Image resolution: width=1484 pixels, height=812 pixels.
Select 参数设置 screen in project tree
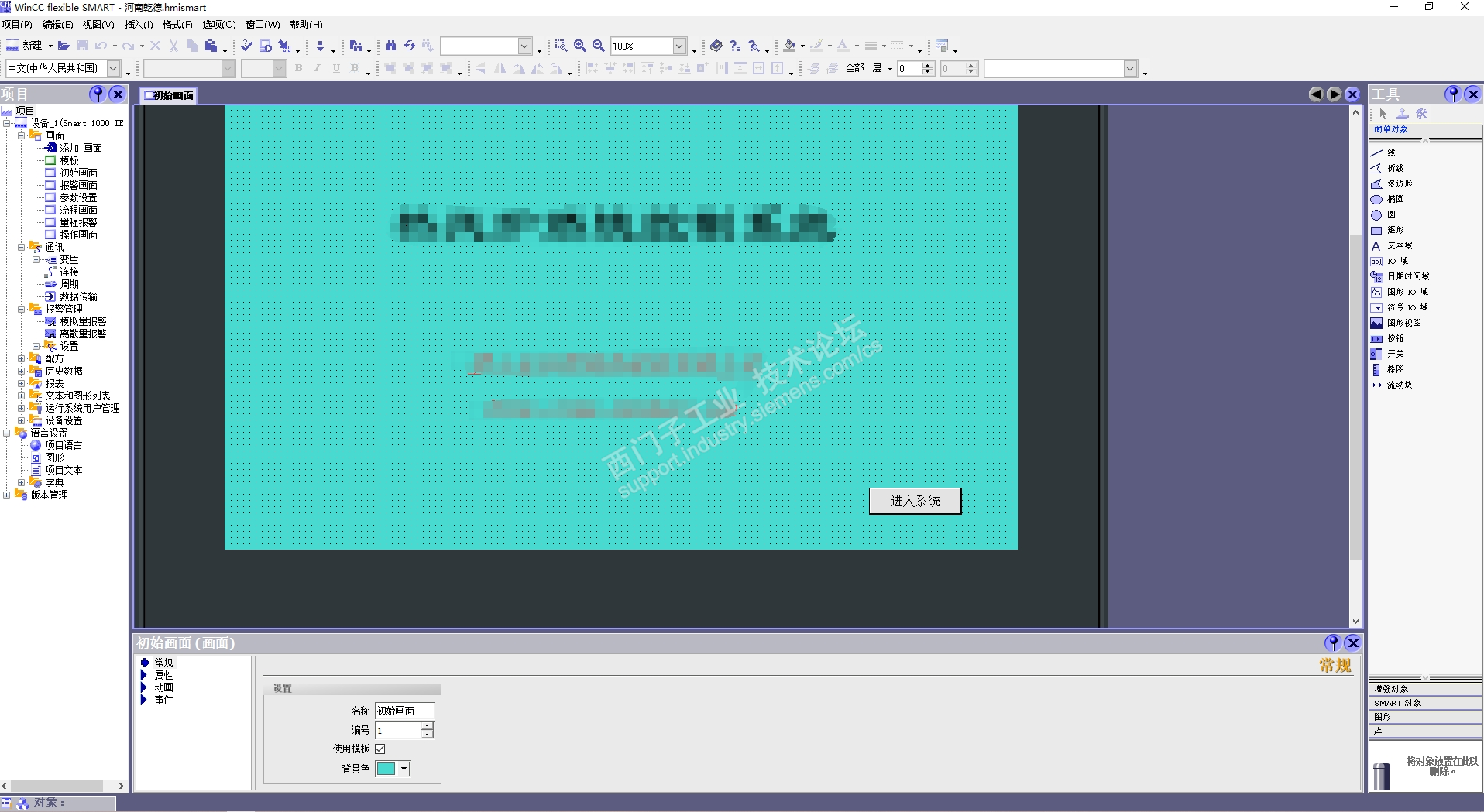pyautogui.click(x=78, y=197)
